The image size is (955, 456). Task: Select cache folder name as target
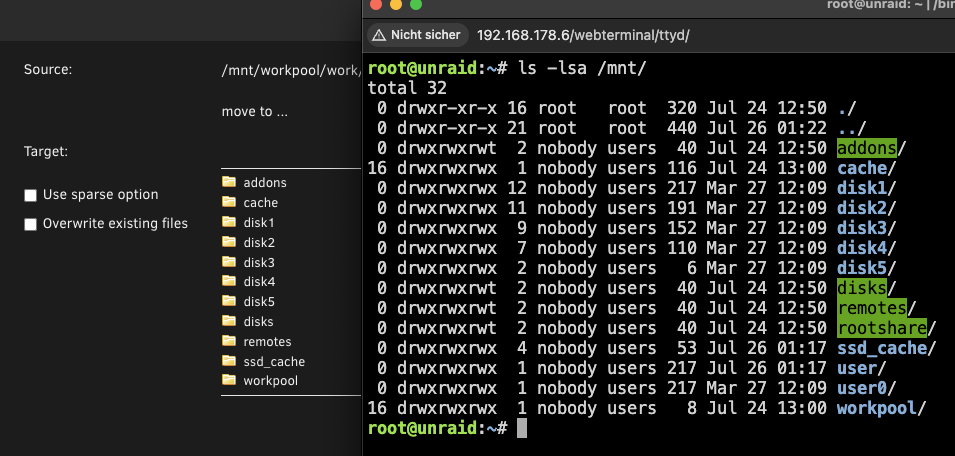tap(261, 203)
